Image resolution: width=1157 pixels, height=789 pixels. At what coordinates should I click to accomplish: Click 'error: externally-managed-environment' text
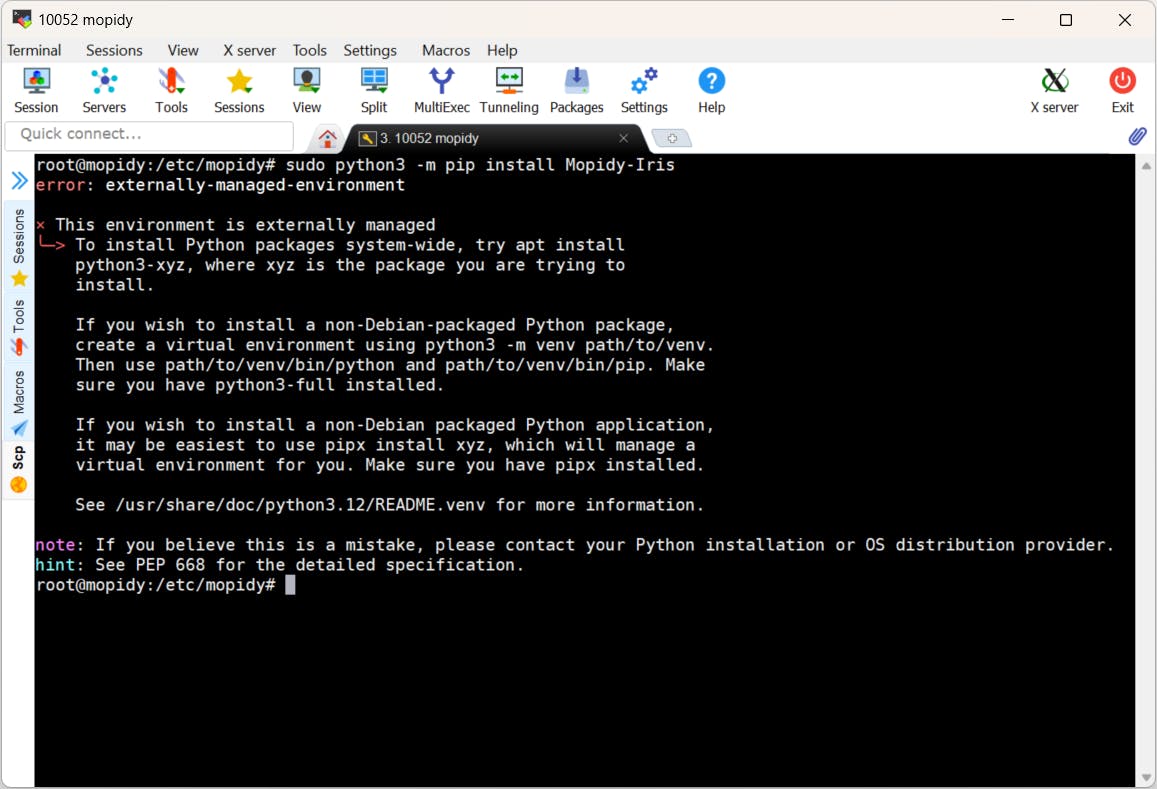click(x=220, y=185)
